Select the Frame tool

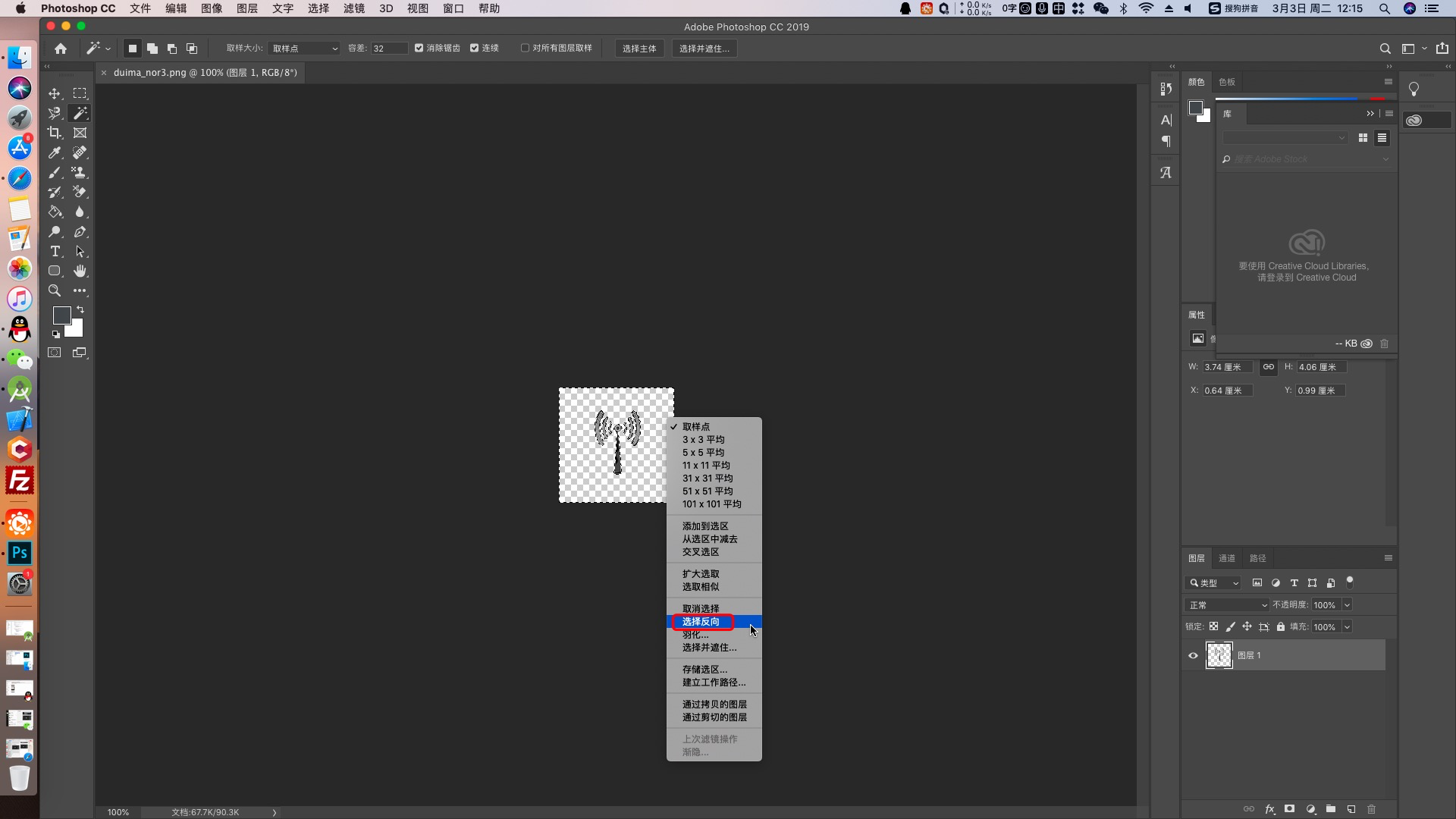(80, 133)
